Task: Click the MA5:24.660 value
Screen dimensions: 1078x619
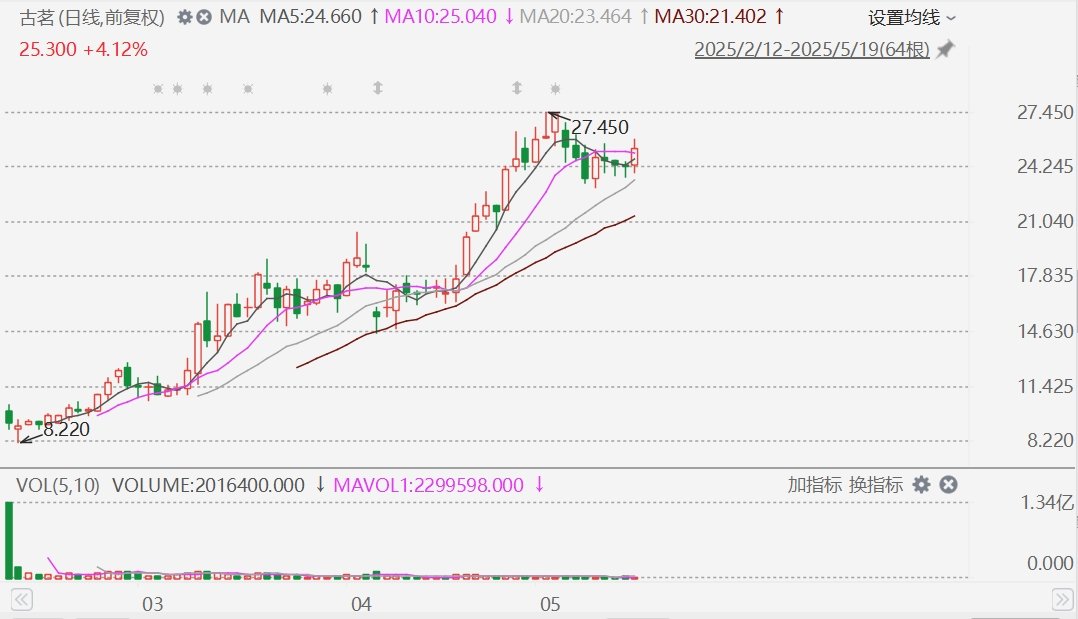Action: (x=311, y=17)
